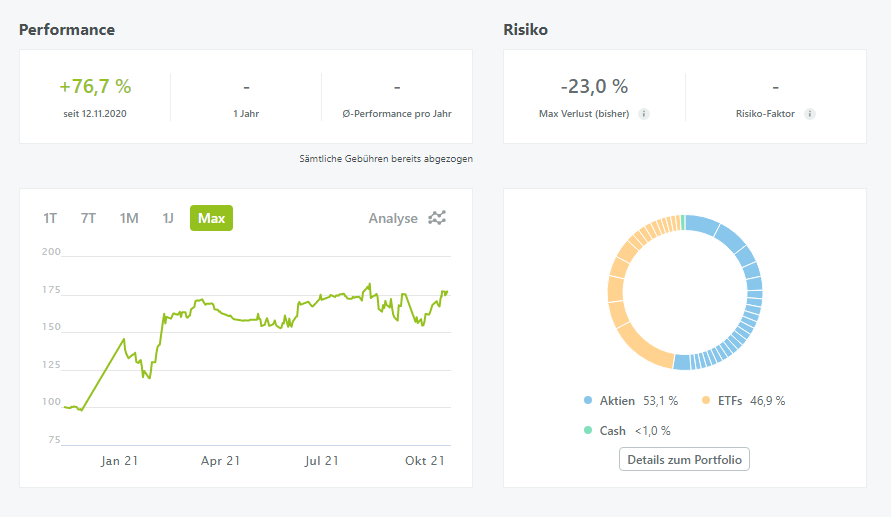The height and width of the screenshot is (517, 891).
Task: Open the Analyse view link
Action: click(x=393, y=218)
